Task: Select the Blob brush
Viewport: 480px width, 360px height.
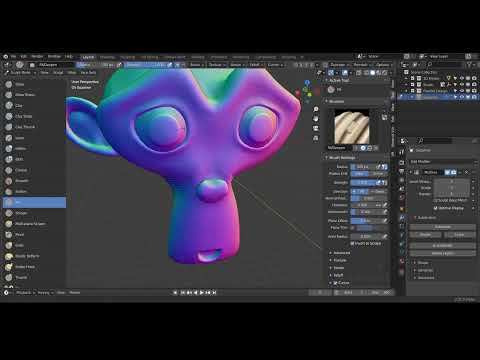Action: 34,159
